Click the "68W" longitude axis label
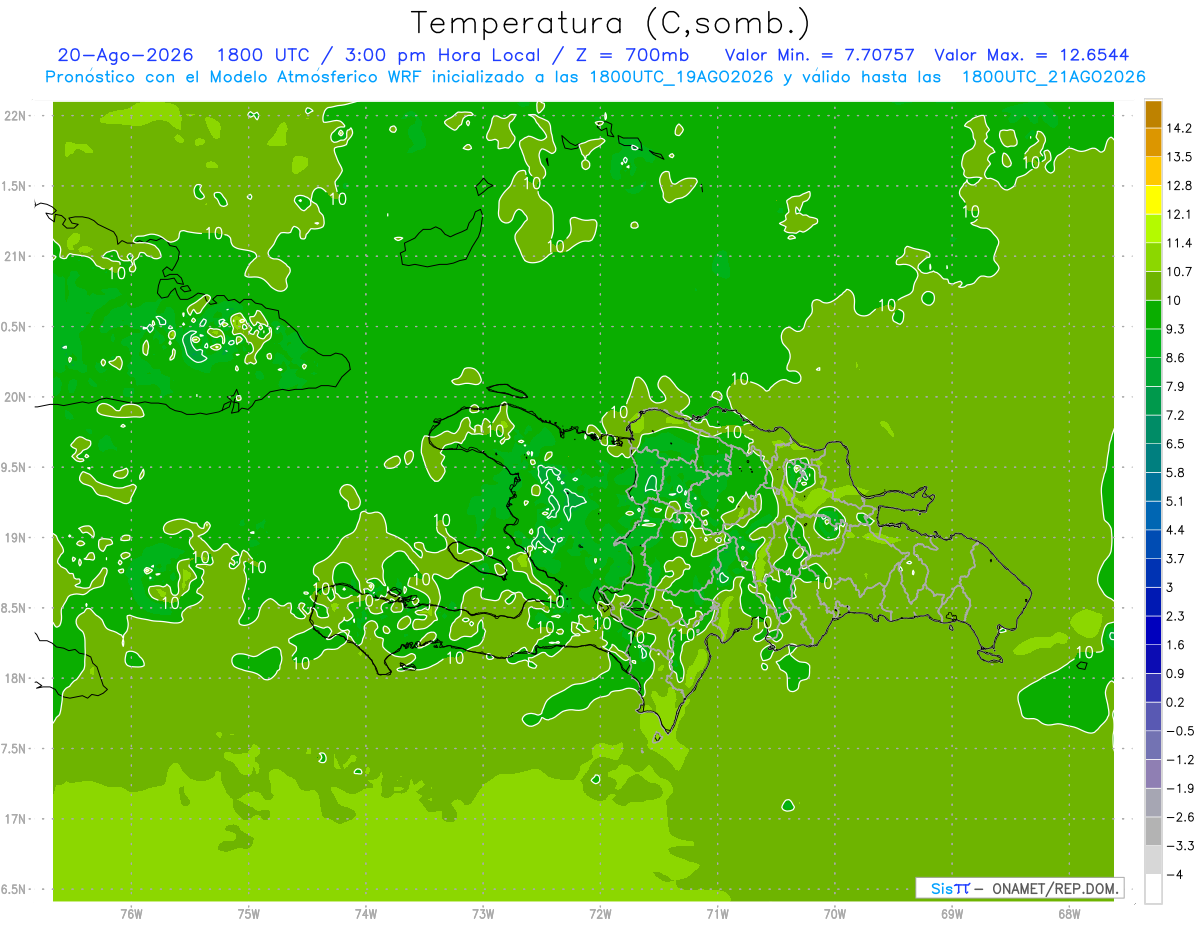 point(1068,913)
